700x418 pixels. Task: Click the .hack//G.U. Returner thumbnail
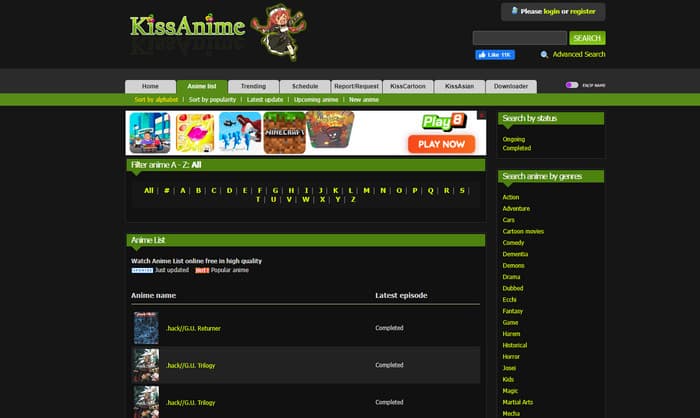146,328
